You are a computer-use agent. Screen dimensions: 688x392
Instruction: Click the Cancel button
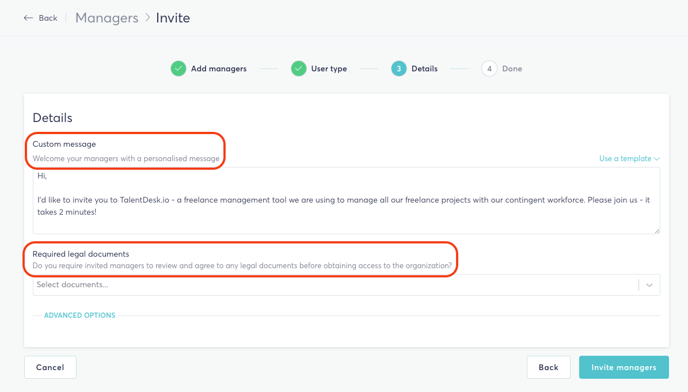50,367
